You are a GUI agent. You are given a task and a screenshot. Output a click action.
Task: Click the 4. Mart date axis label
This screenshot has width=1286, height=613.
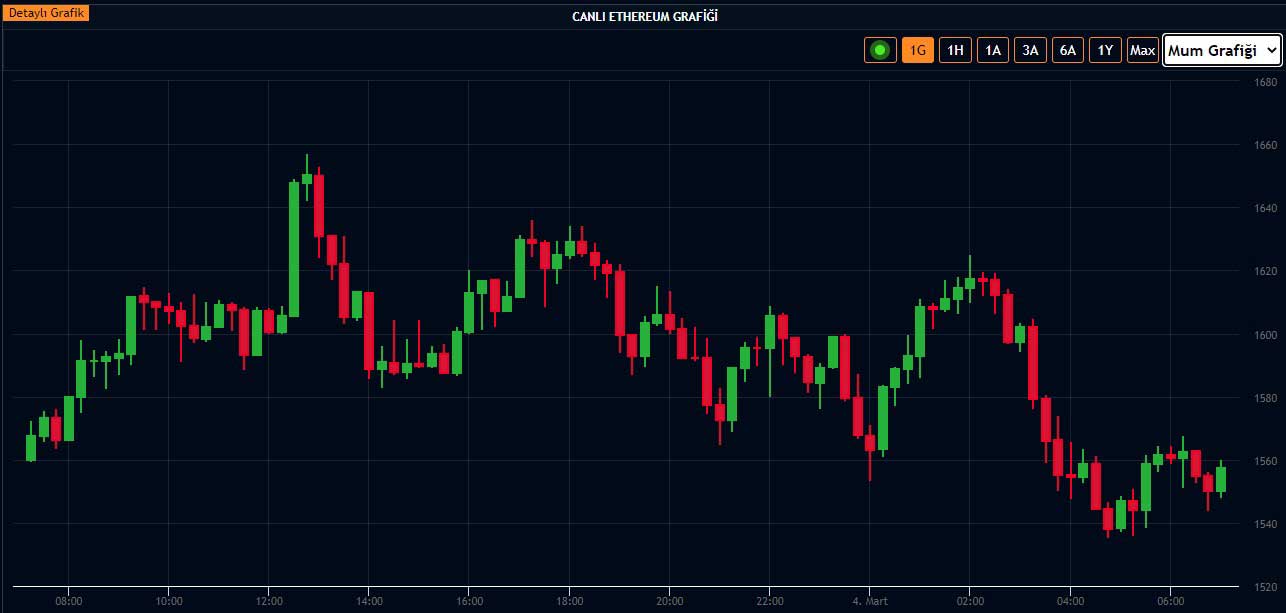tap(869, 601)
